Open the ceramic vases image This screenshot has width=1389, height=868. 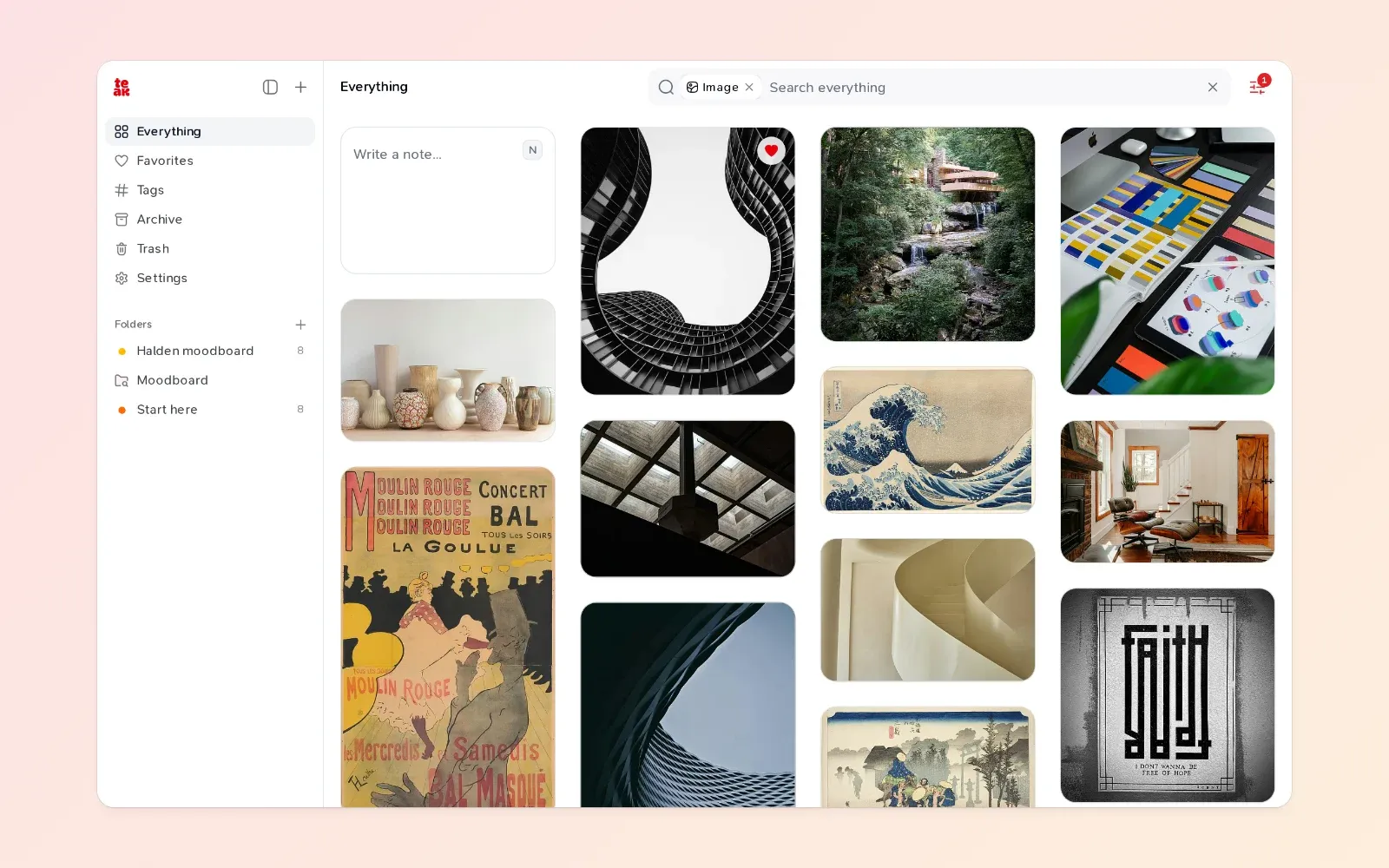448,371
